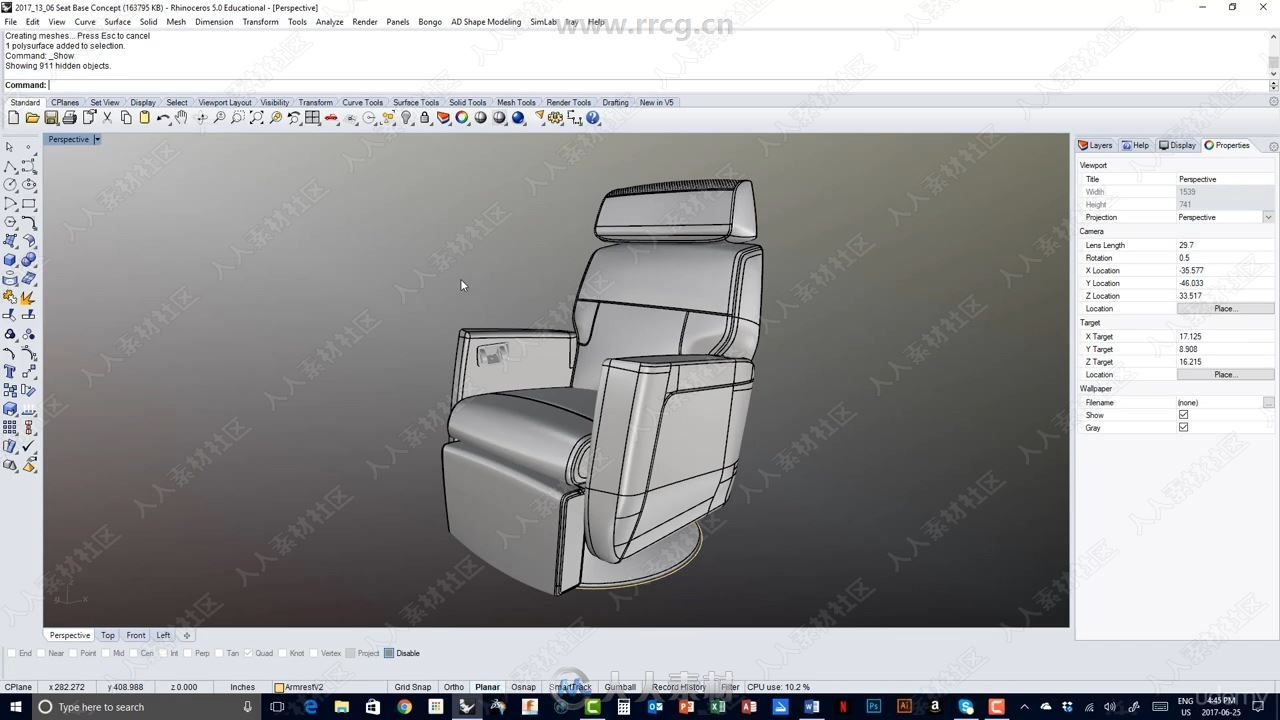Click the Zoom Extents icon
This screenshot has width=1280, height=720.
(x=257, y=118)
